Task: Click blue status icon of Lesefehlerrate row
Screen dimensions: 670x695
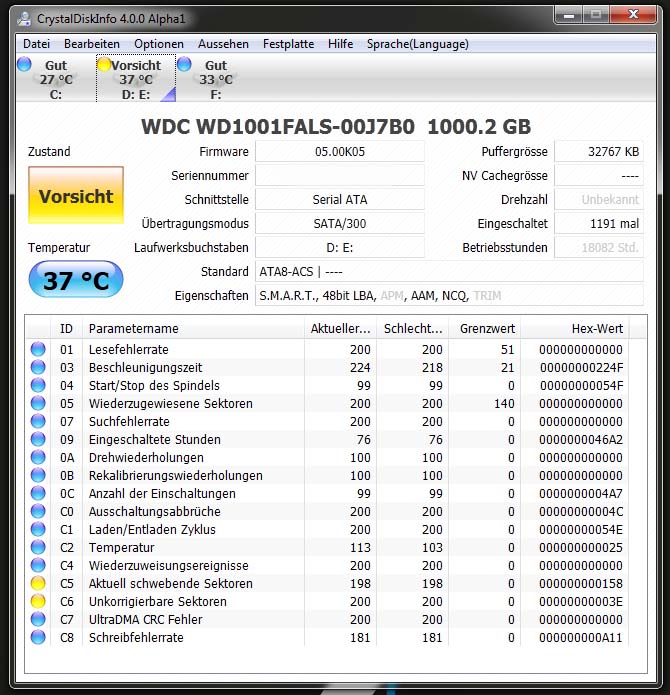Action: point(38,349)
